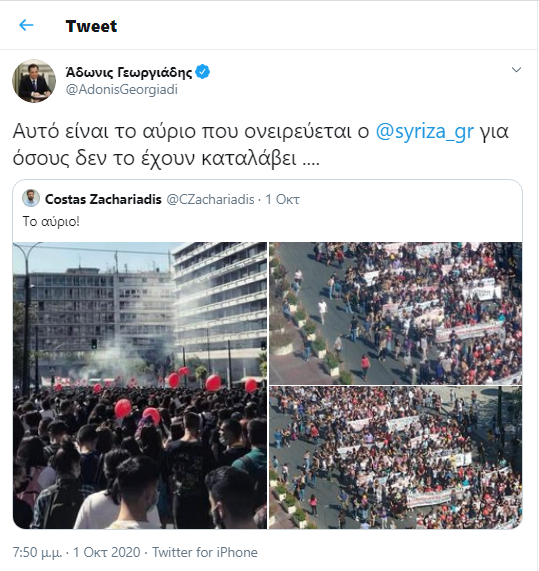
Task: Click the Twitter for iPhone source link
Action: (x=205, y=552)
